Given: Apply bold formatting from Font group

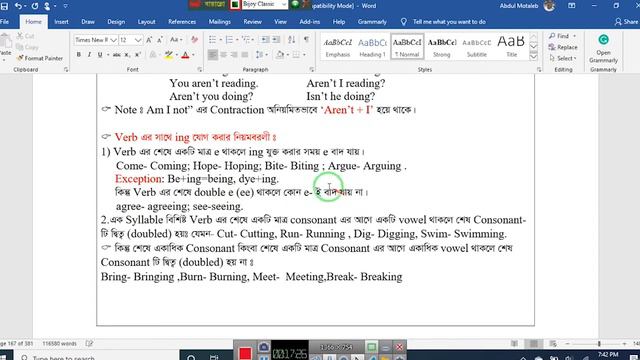Looking at the screenshot, I should tap(79, 55).
